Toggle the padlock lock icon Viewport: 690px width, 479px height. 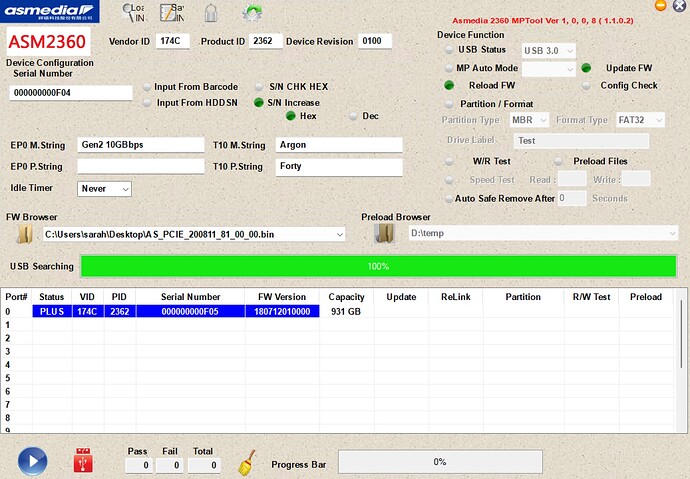(211, 12)
